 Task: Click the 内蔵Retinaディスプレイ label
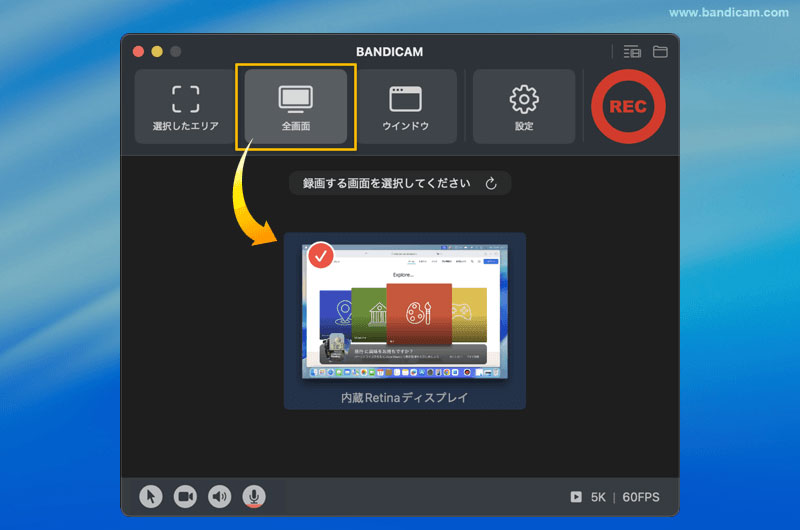[405, 398]
